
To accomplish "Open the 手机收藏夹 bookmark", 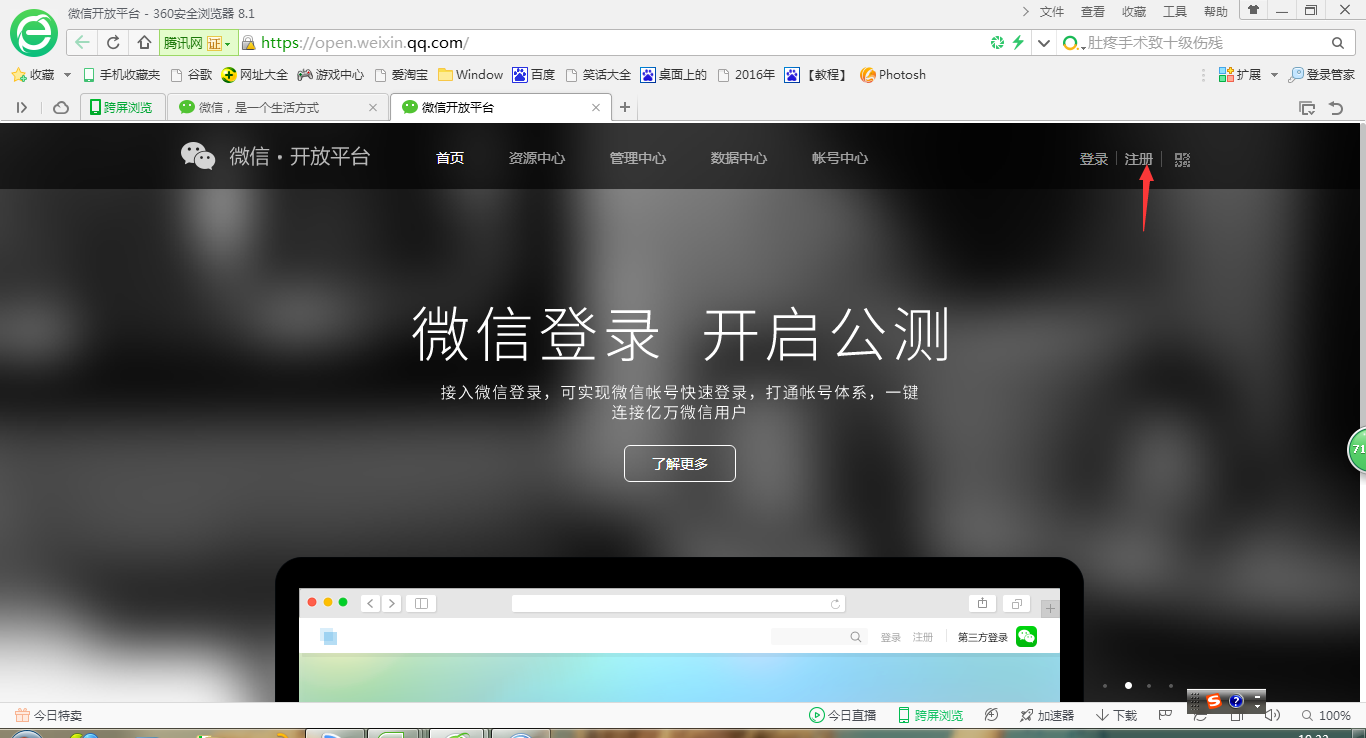I will pos(121,75).
